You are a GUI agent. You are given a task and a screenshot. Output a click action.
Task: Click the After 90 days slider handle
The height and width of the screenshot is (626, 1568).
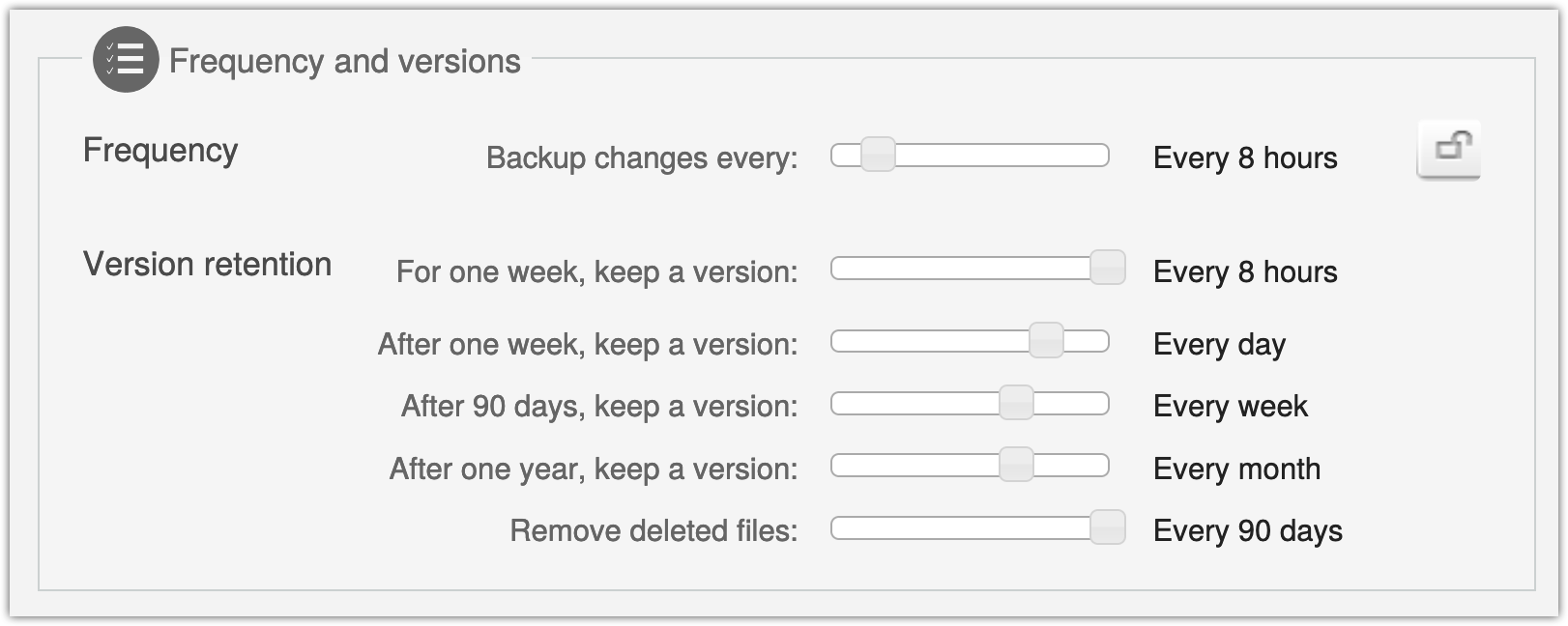[1016, 403]
